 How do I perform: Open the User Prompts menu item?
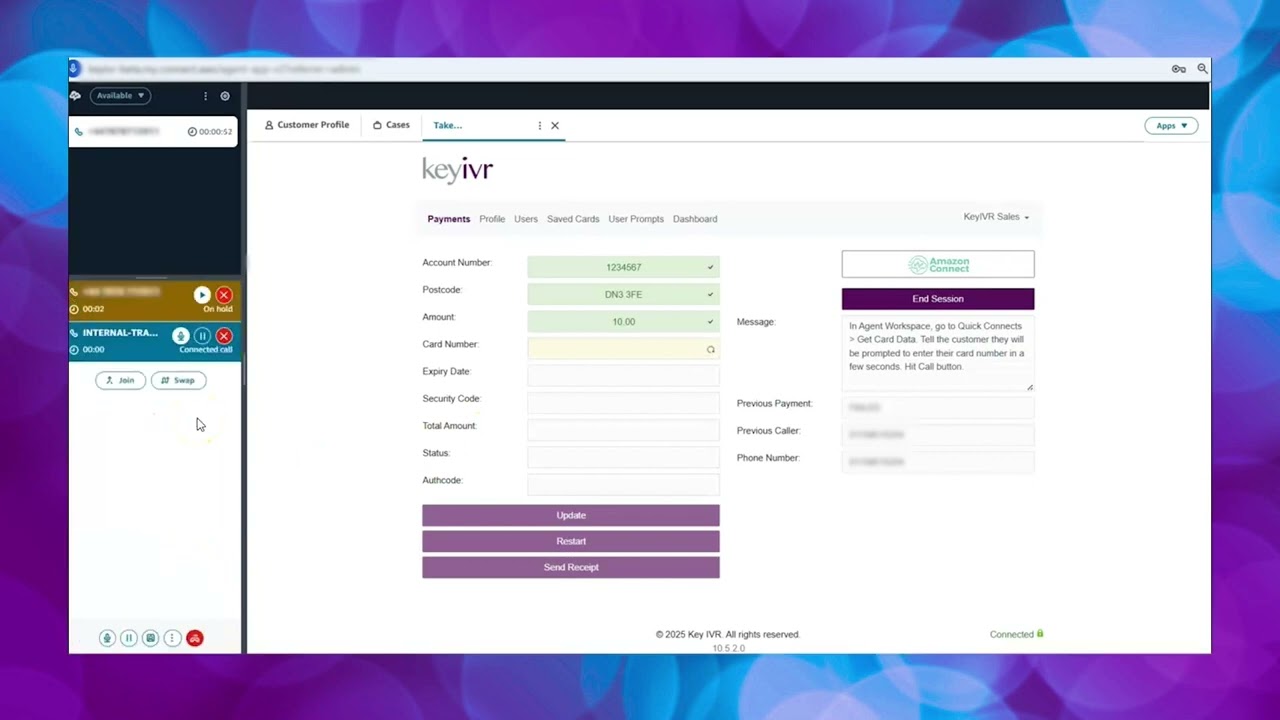click(x=636, y=219)
